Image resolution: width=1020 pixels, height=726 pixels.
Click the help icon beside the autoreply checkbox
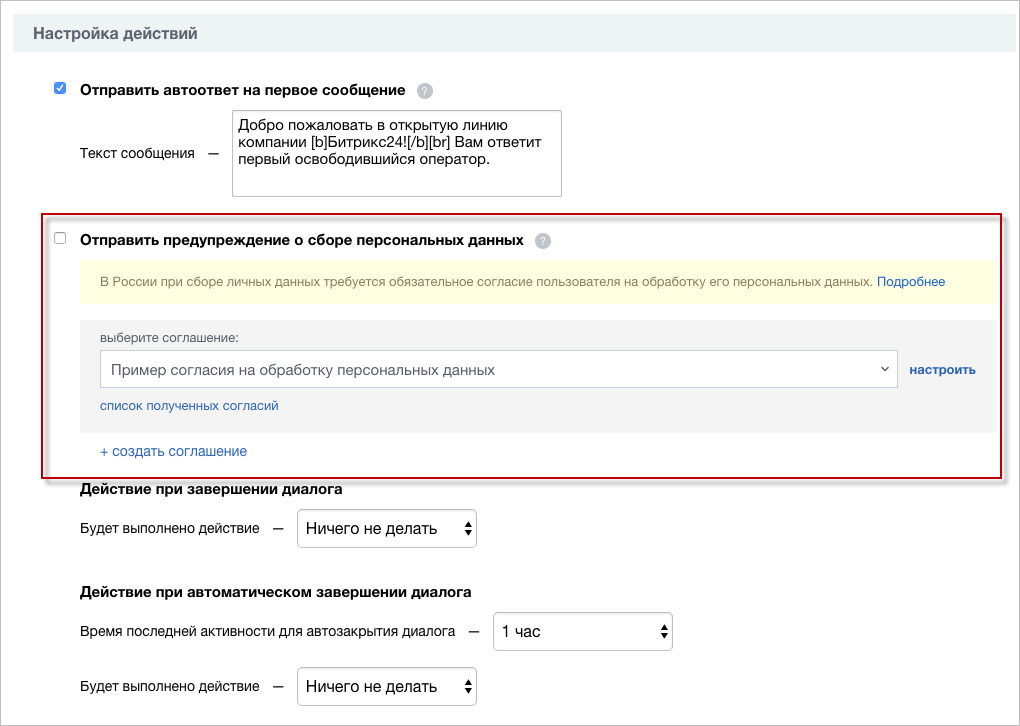click(x=424, y=90)
